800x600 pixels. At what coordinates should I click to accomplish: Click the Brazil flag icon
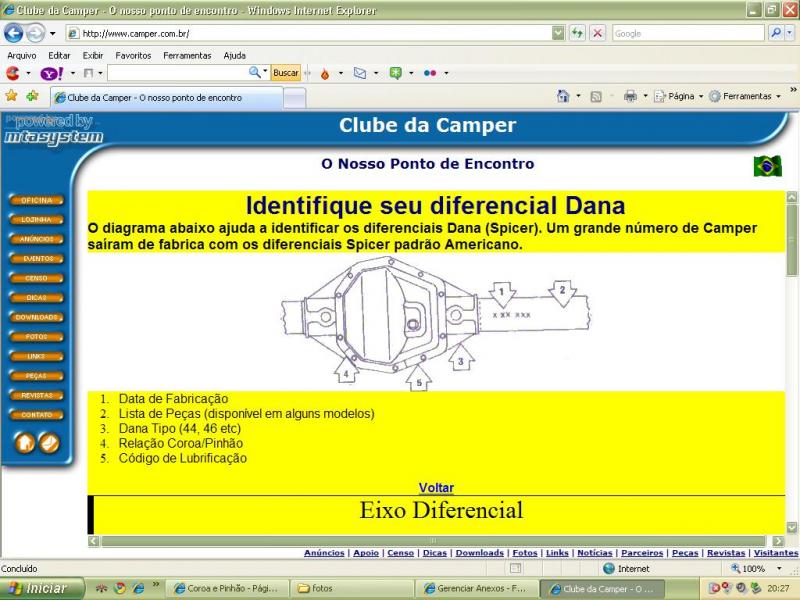click(x=768, y=166)
